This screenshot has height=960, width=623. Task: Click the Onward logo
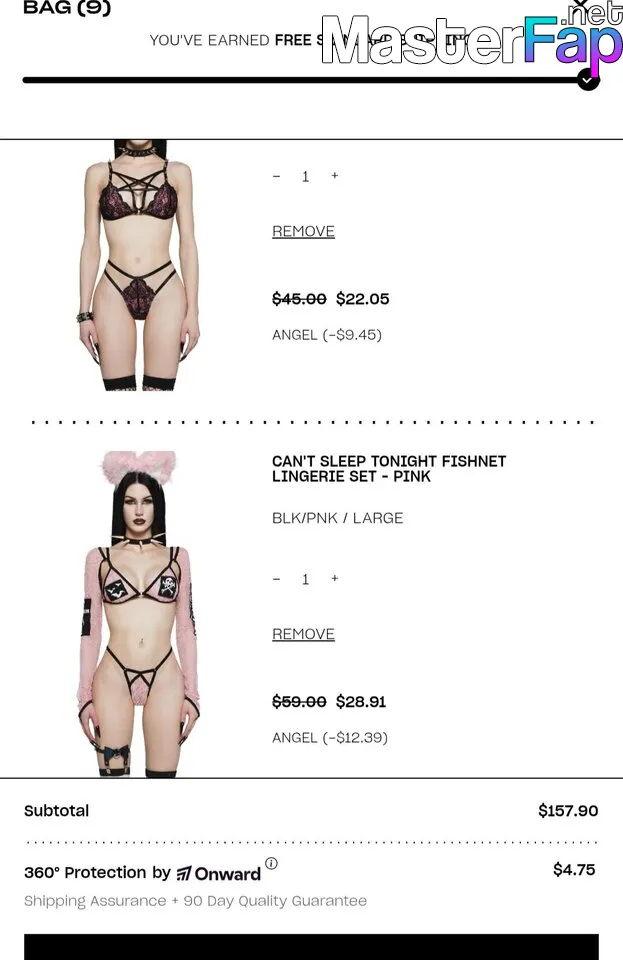[218, 874]
